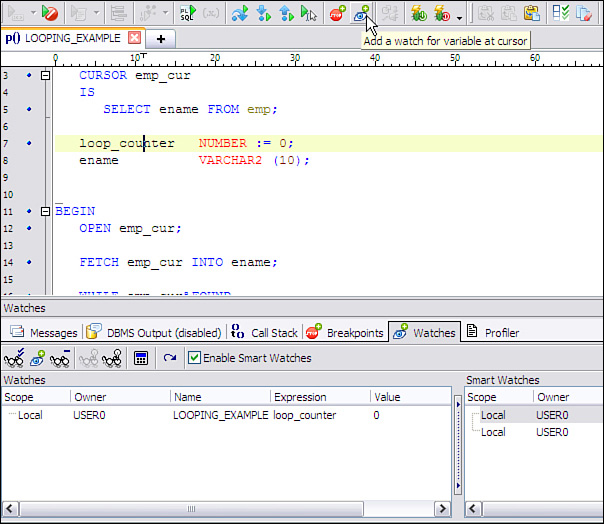
Task: Click the Smart Watches scroll left arrow
Action: pos(473,509)
